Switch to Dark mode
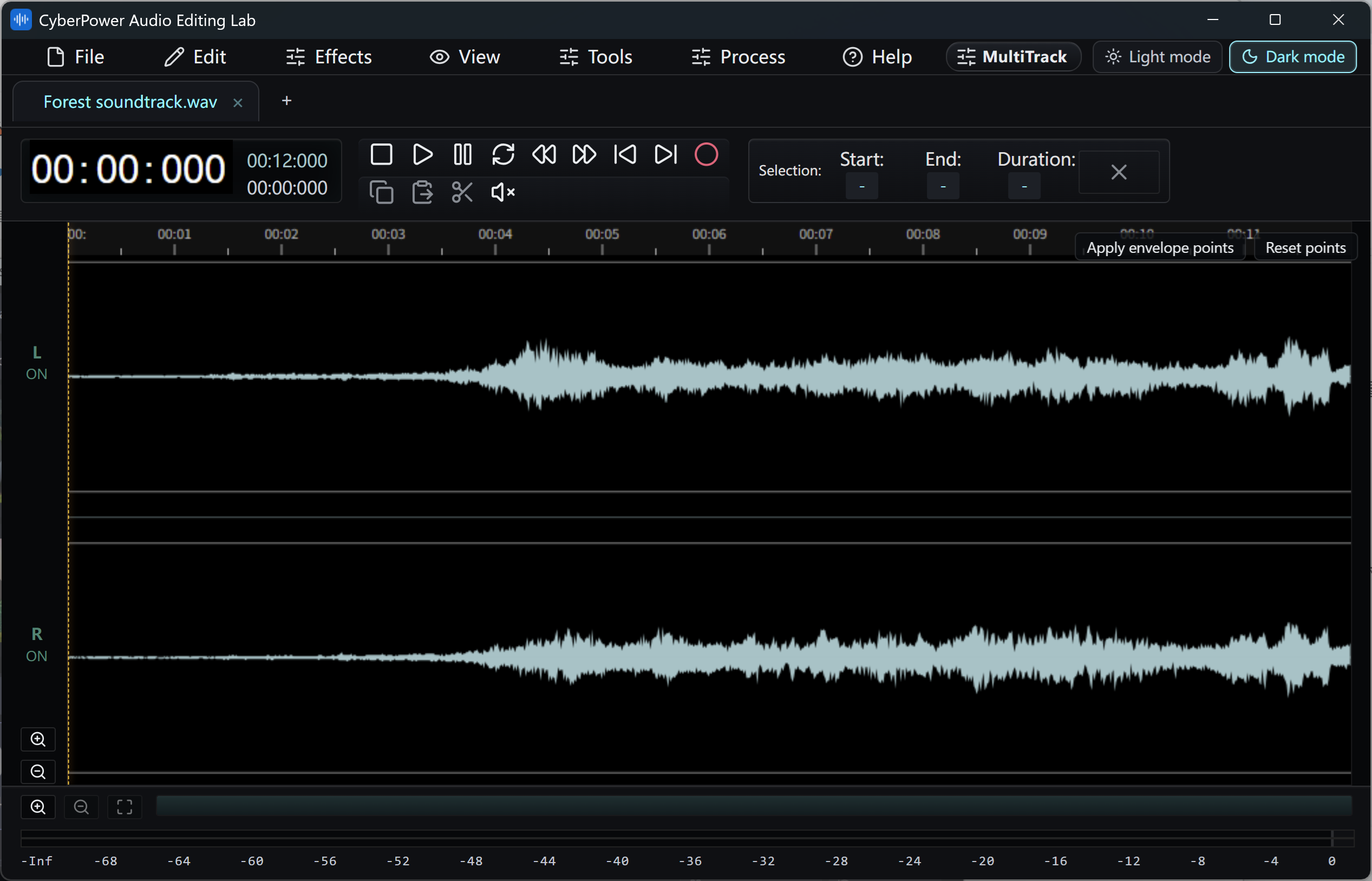 pos(1293,57)
